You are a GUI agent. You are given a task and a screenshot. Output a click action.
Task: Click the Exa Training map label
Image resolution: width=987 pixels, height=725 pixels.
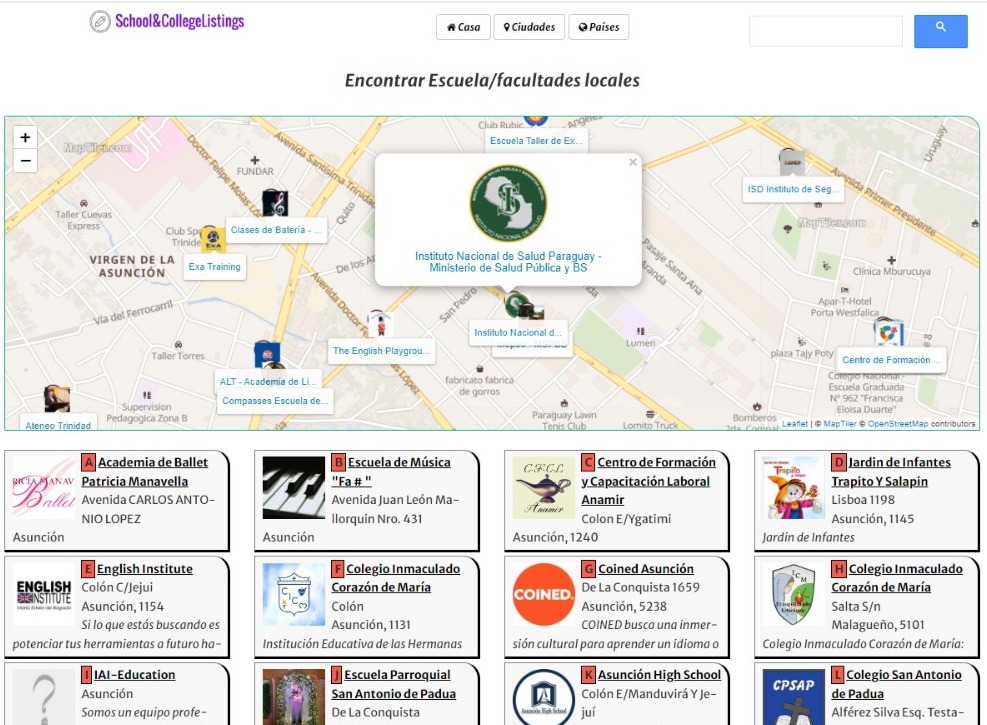click(215, 267)
